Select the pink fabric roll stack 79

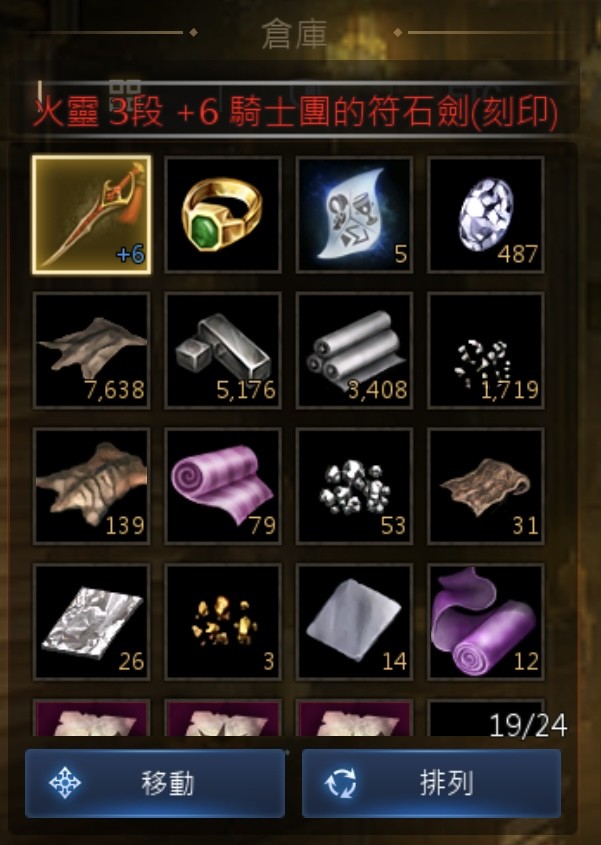pos(223,486)
